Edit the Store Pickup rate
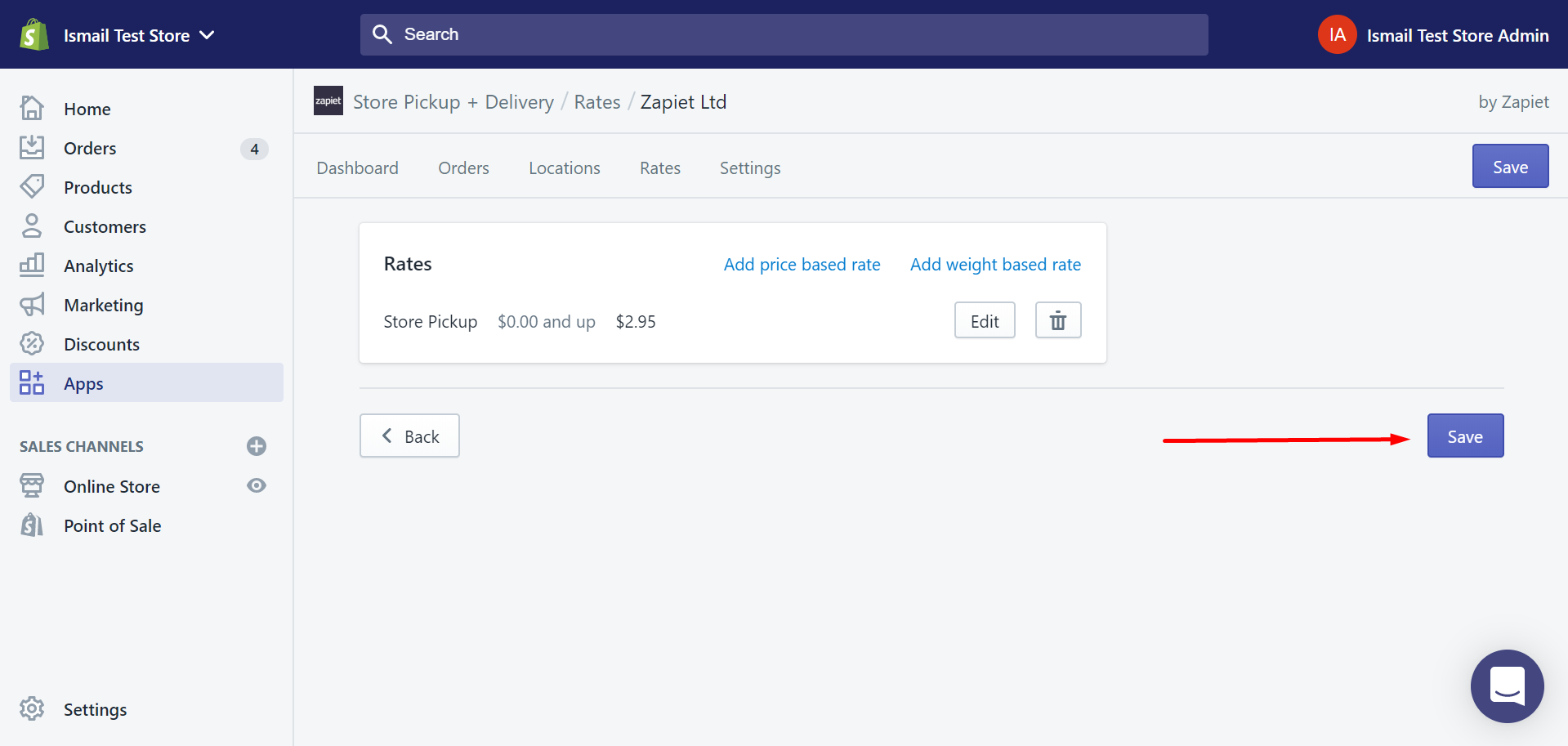Image resolution: width=1568 pixels, height=746 pixels. pos(985,320)
